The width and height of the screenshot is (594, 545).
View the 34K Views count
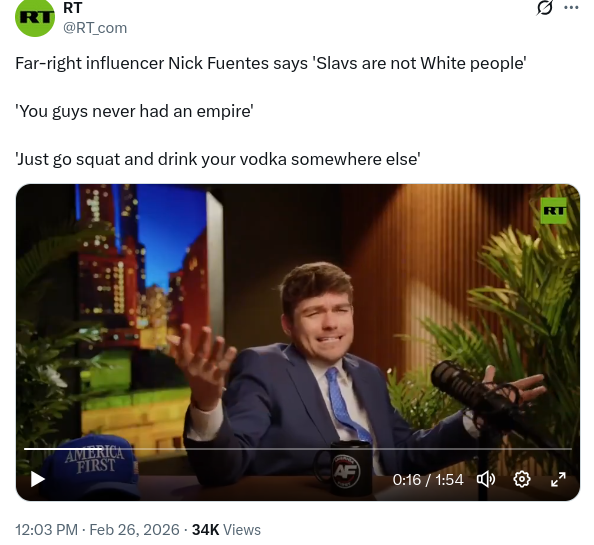point(226,529)
